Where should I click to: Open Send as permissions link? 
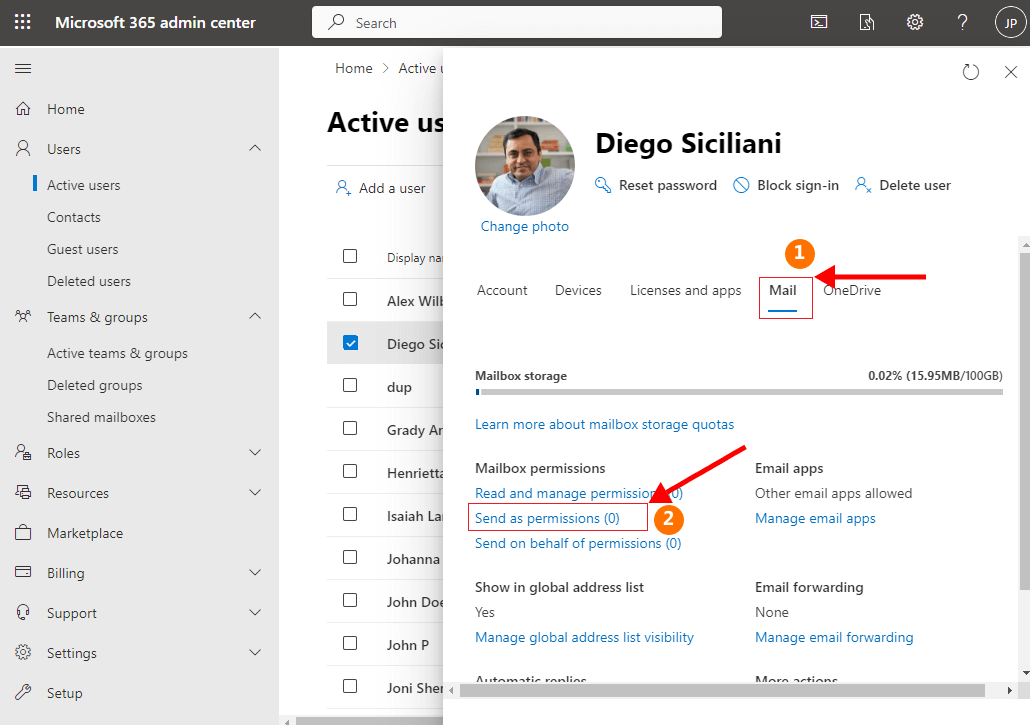(x=547, y=518)
